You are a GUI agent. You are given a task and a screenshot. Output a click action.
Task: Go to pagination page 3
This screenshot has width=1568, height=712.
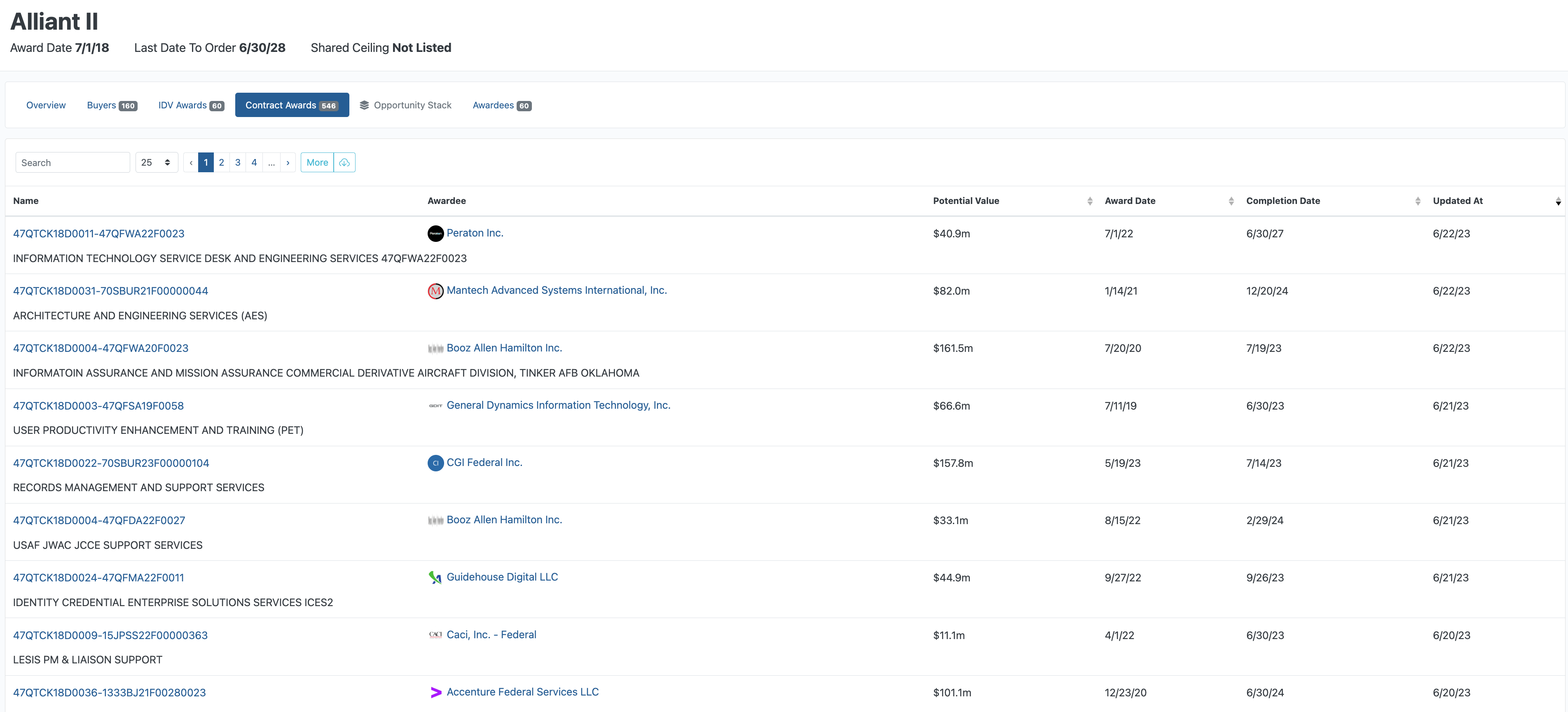(x=237, y=162)
